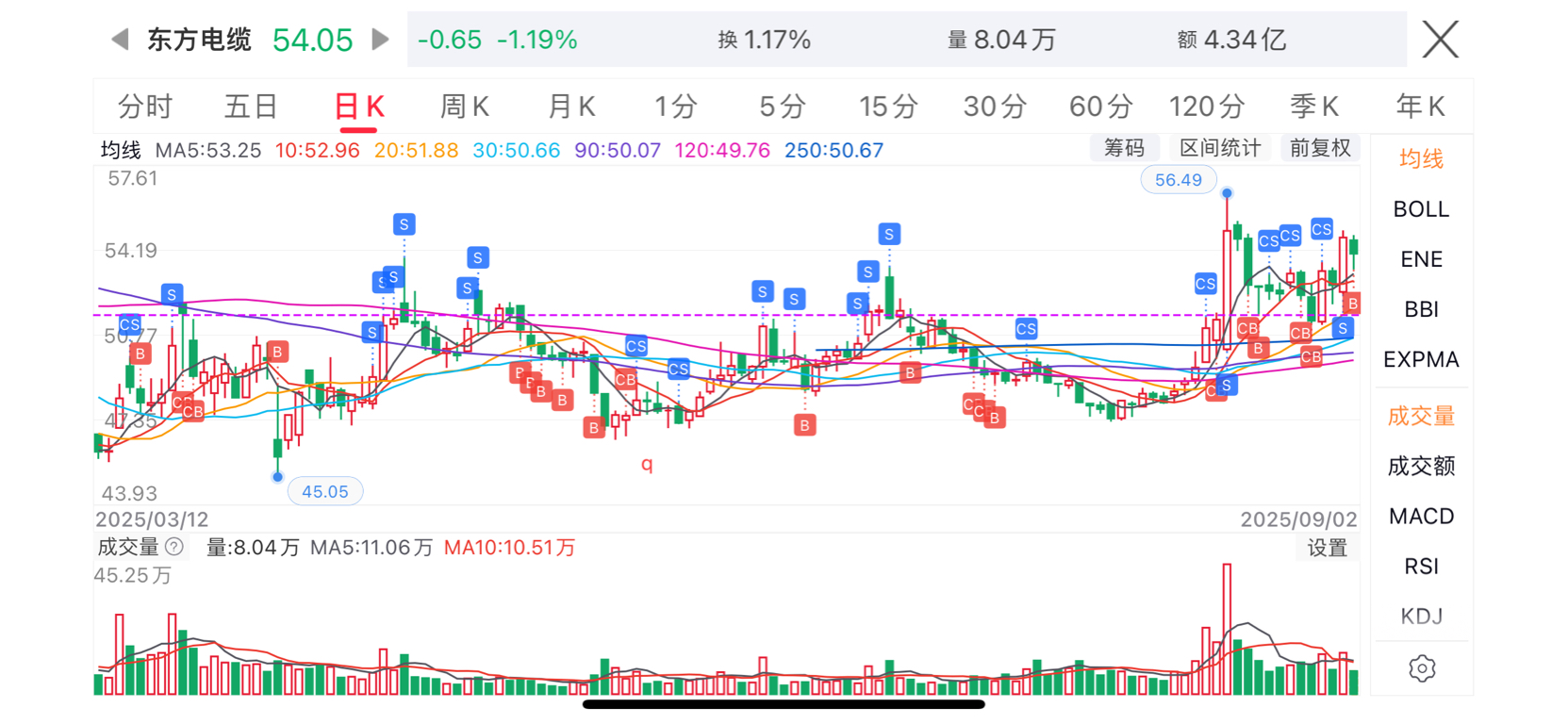
Task: Click current price 54.05
Action: (x=312, y=40)
